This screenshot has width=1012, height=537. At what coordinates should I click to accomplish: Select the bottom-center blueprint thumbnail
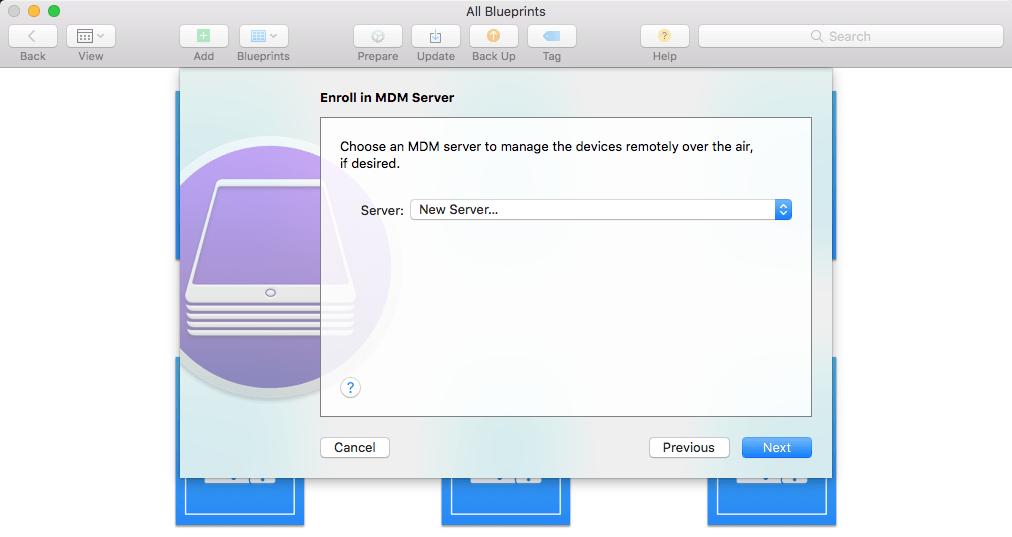click(x=506, y=502)
